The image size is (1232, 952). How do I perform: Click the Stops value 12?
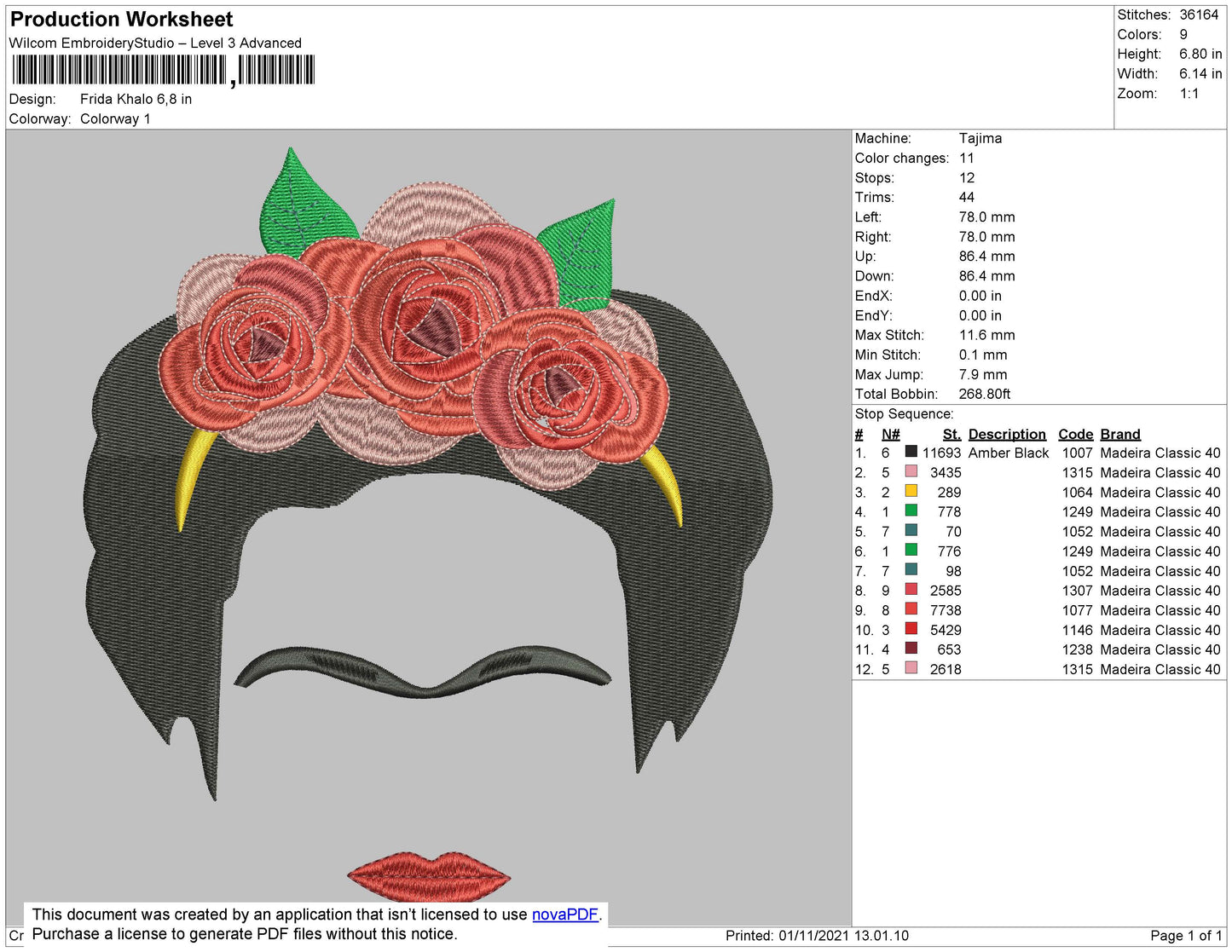pyautogui.click(x=967, y=177)
